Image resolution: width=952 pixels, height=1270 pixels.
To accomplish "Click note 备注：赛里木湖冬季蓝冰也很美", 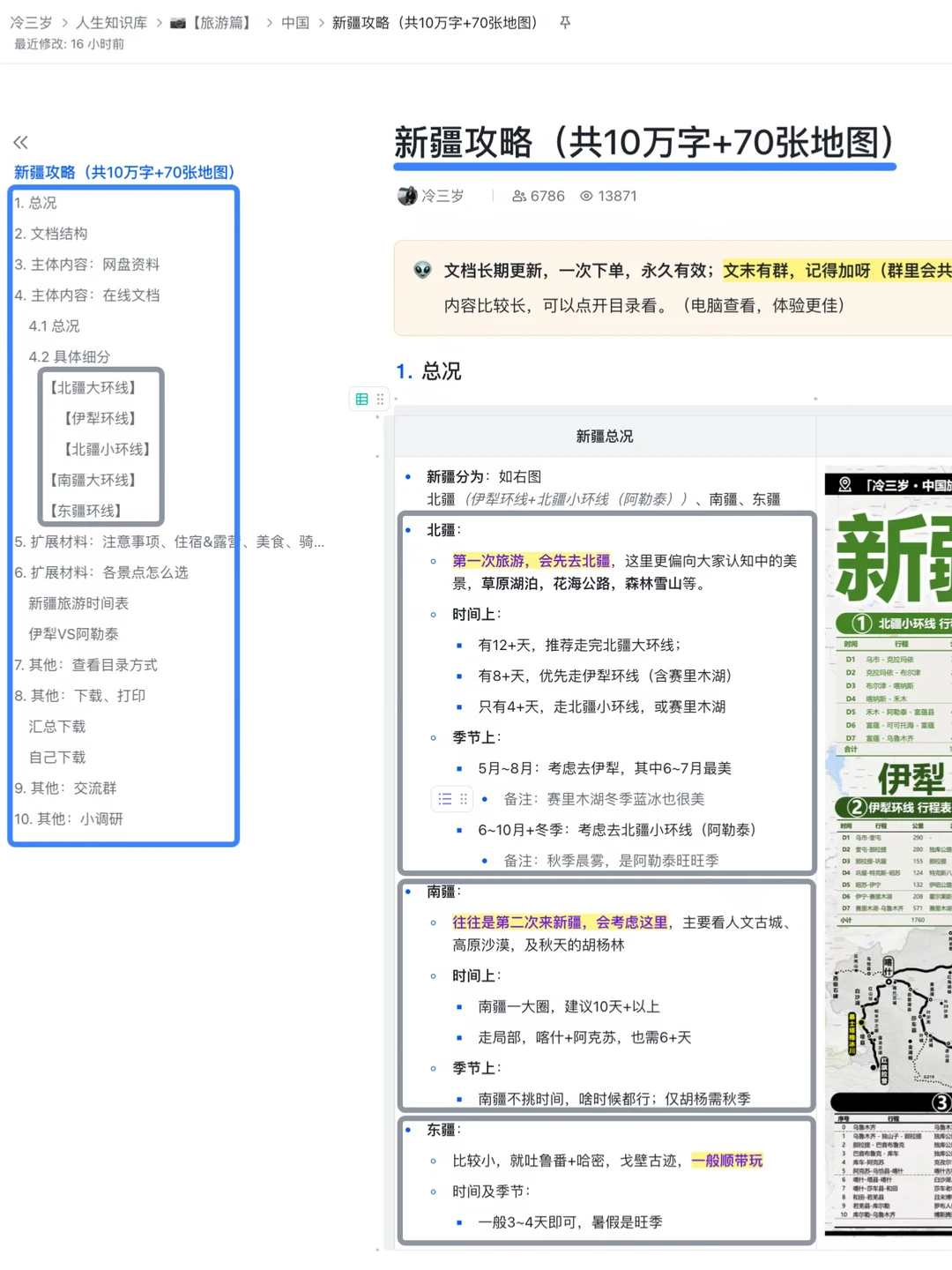I will tap(604, 800).
